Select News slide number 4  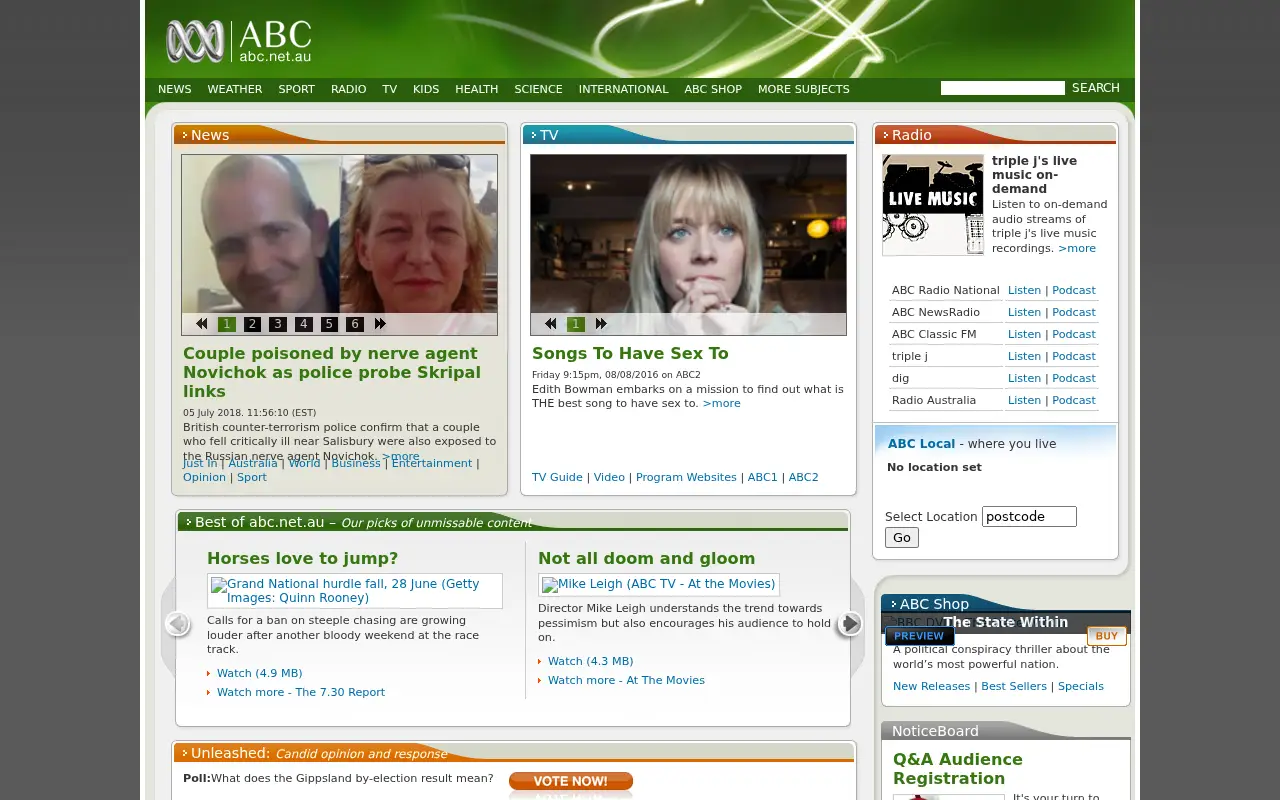coord(304,324)
